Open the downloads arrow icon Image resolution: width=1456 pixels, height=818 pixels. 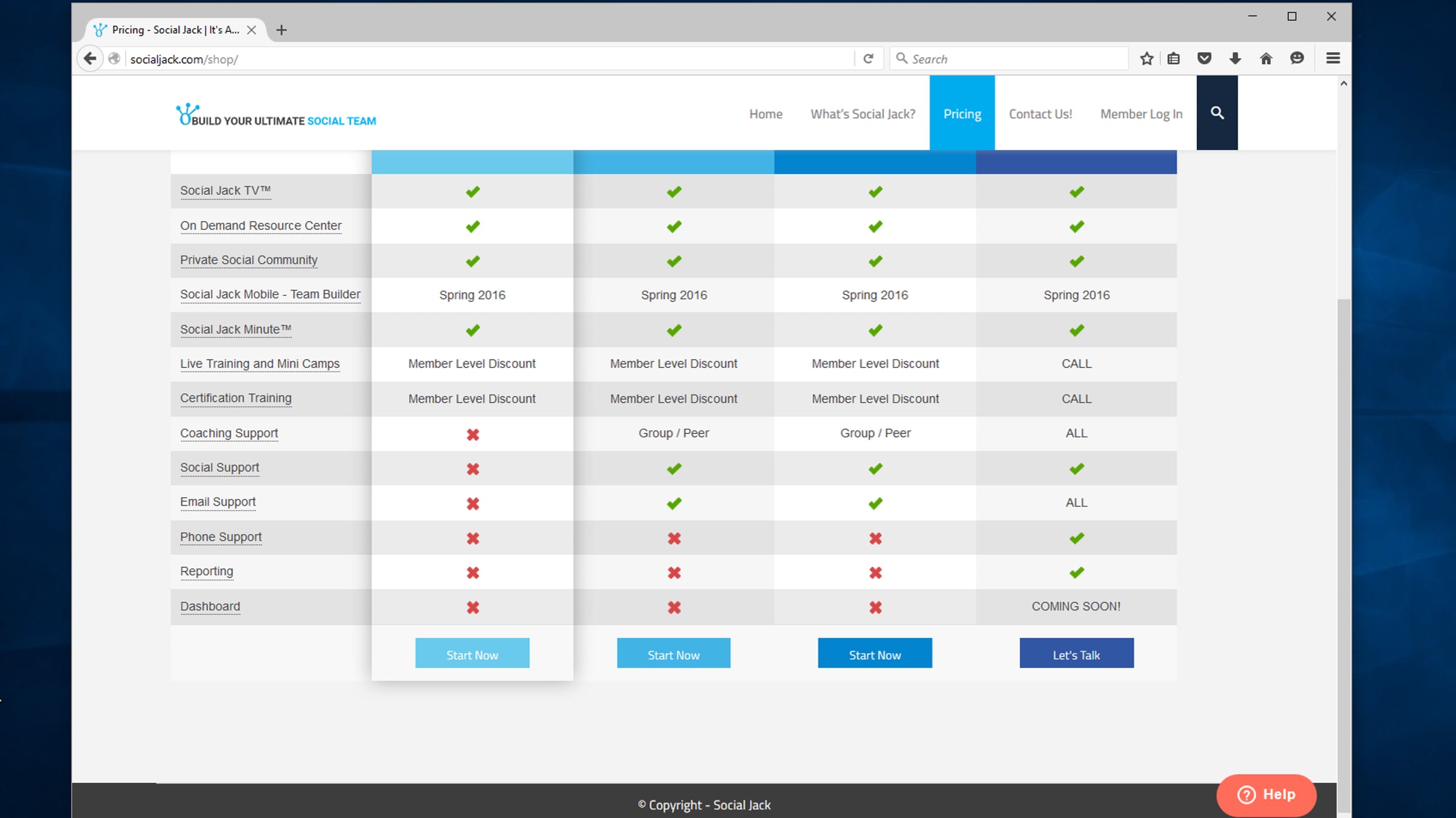point(1235,59)
